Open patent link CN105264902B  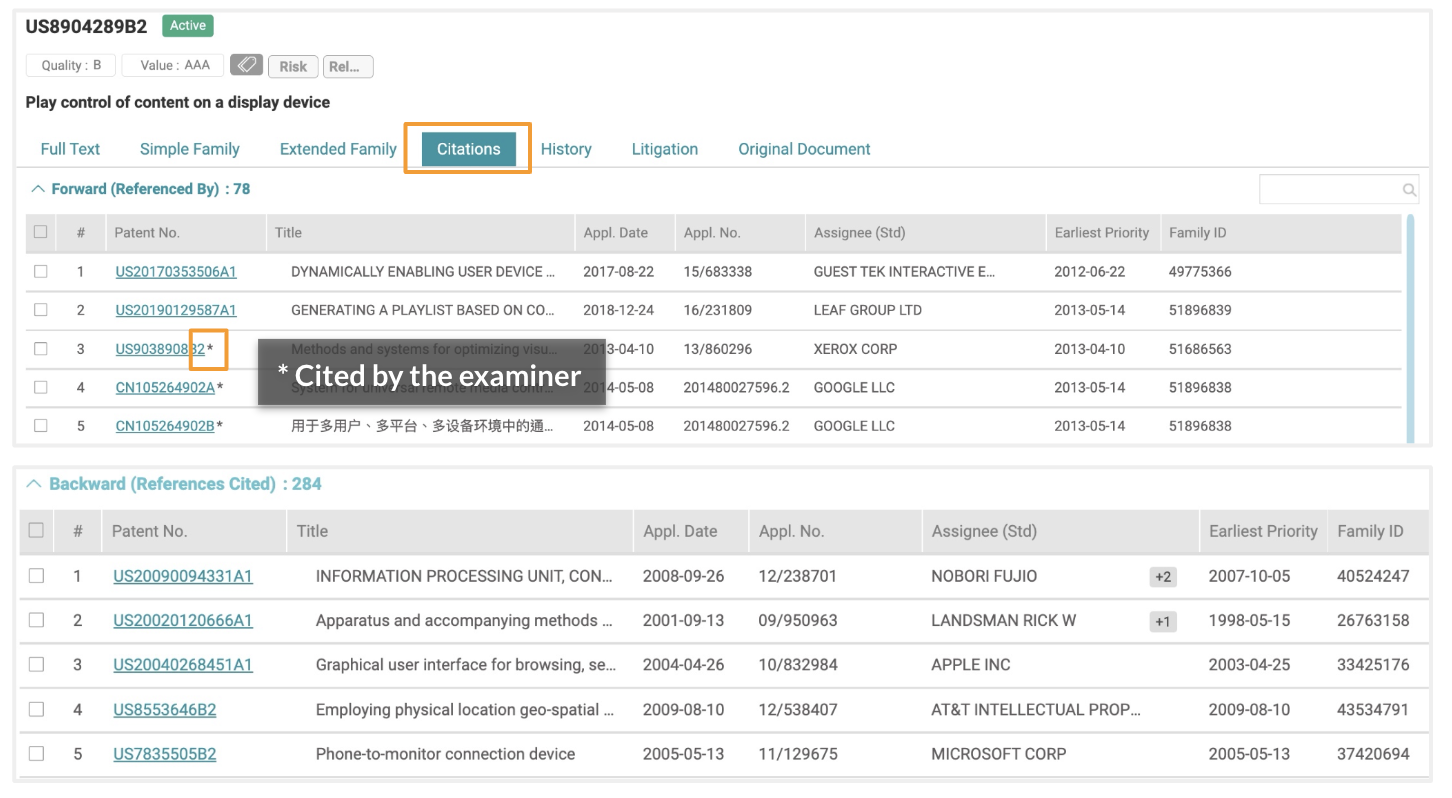coord(165,425)
